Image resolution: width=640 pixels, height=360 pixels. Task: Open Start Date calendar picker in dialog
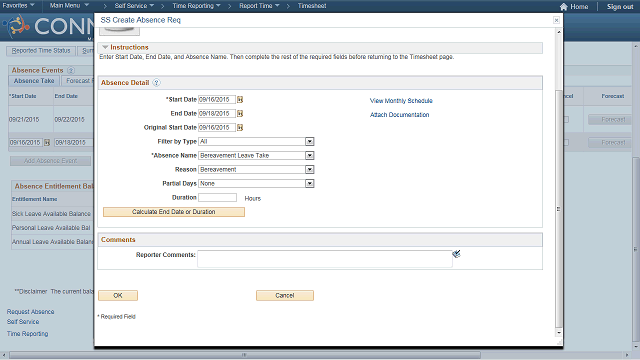pyautogui.click(x=240, y=100)
